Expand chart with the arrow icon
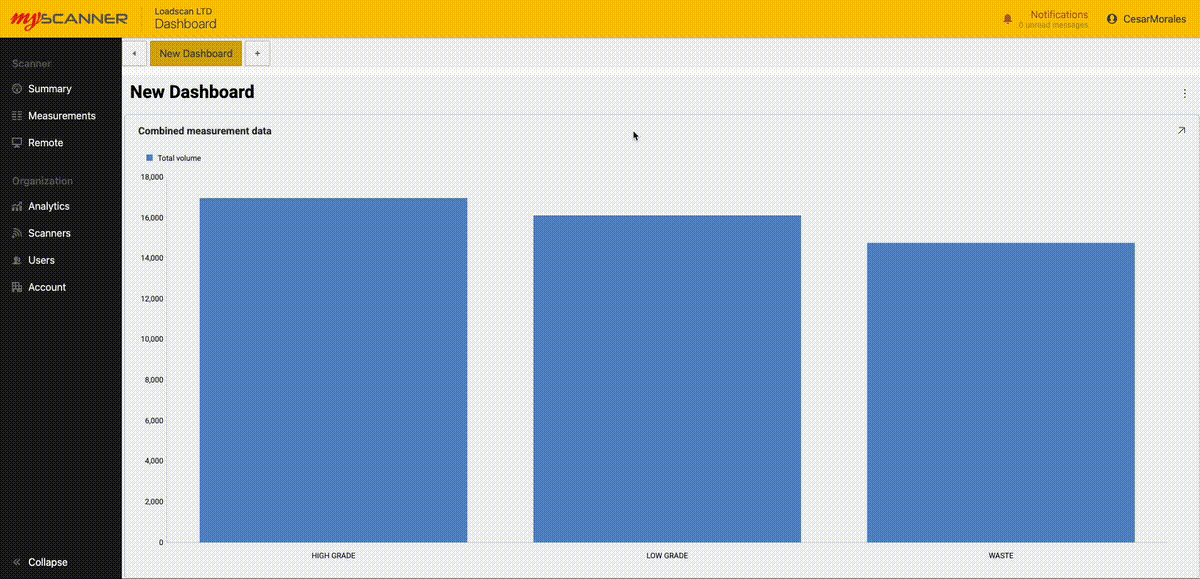 pyautogui.click(x=1181, y=130)
